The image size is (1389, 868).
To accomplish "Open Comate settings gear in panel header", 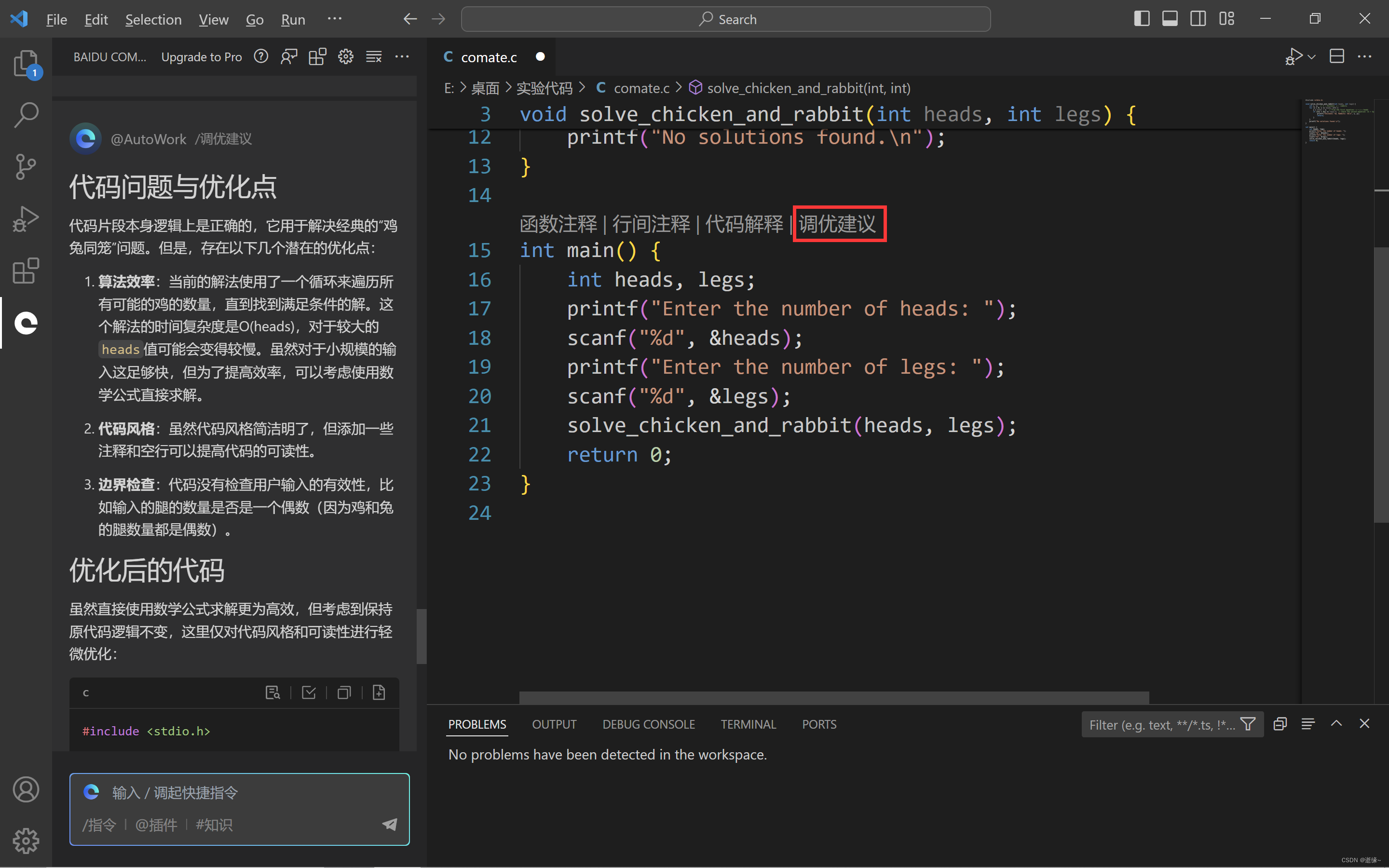I will click(345, 57).
